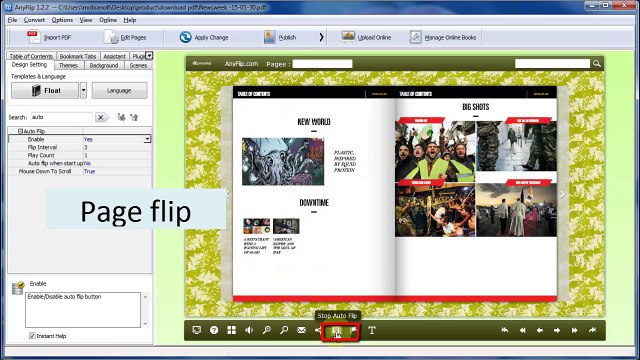640x360 pixels.
Task: Open the Help menu
Action: click(130, 20)
